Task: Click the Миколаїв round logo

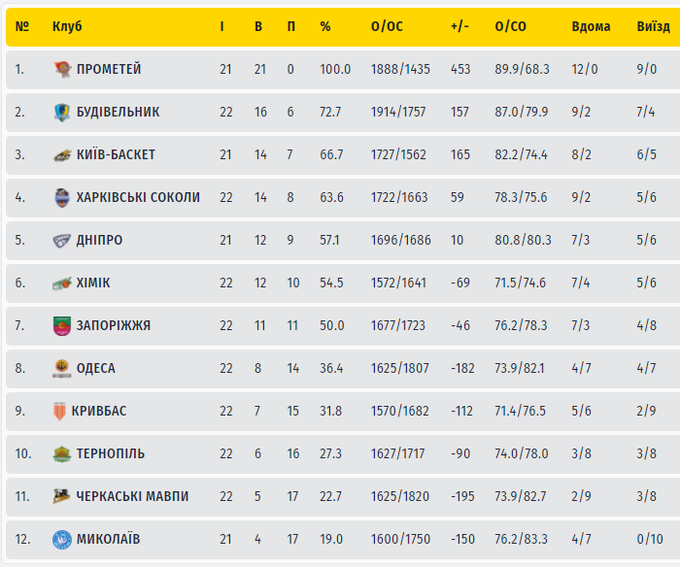Action: tap(62, 540)
